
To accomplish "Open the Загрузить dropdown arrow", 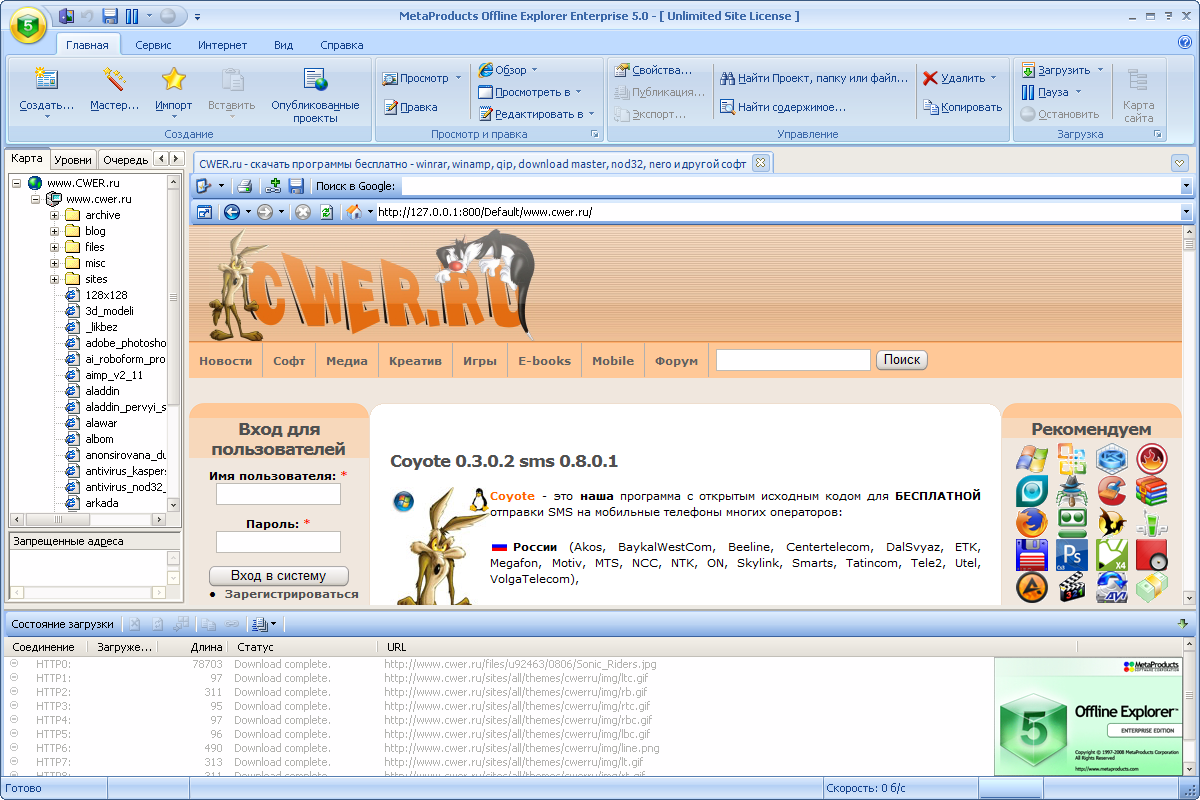I will pyautogui.click(x=1100, y=70).
